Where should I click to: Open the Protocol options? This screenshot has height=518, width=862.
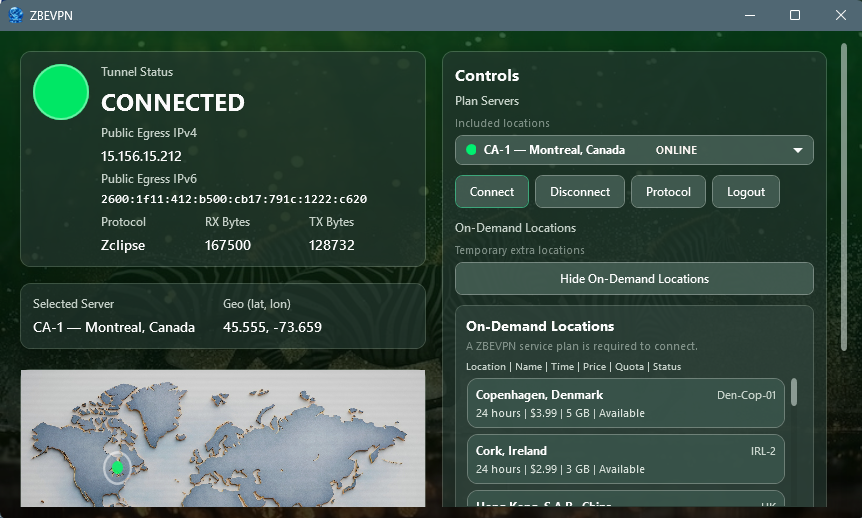point(668,192)
